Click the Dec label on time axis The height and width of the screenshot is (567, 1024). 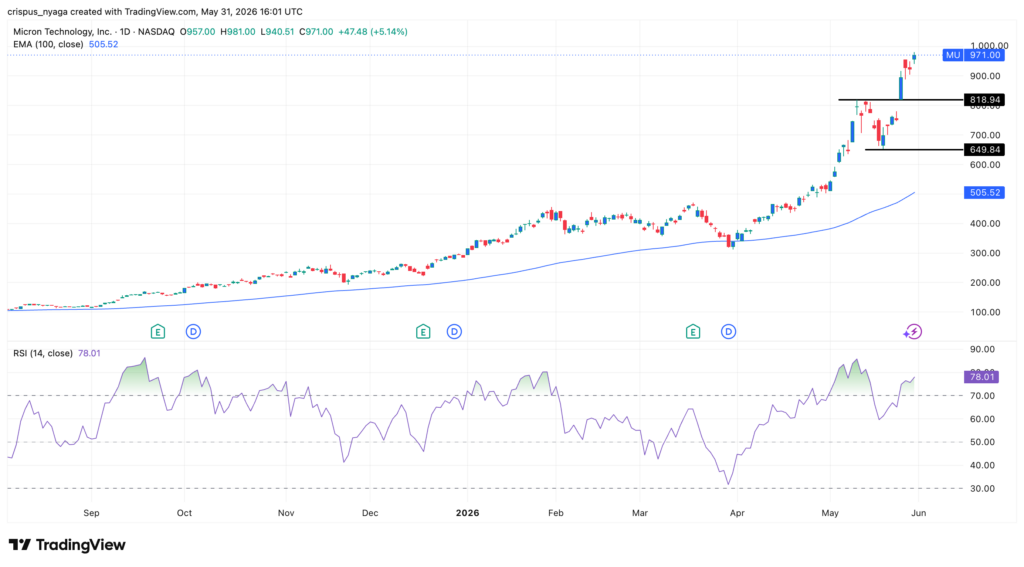coord(370,513)
